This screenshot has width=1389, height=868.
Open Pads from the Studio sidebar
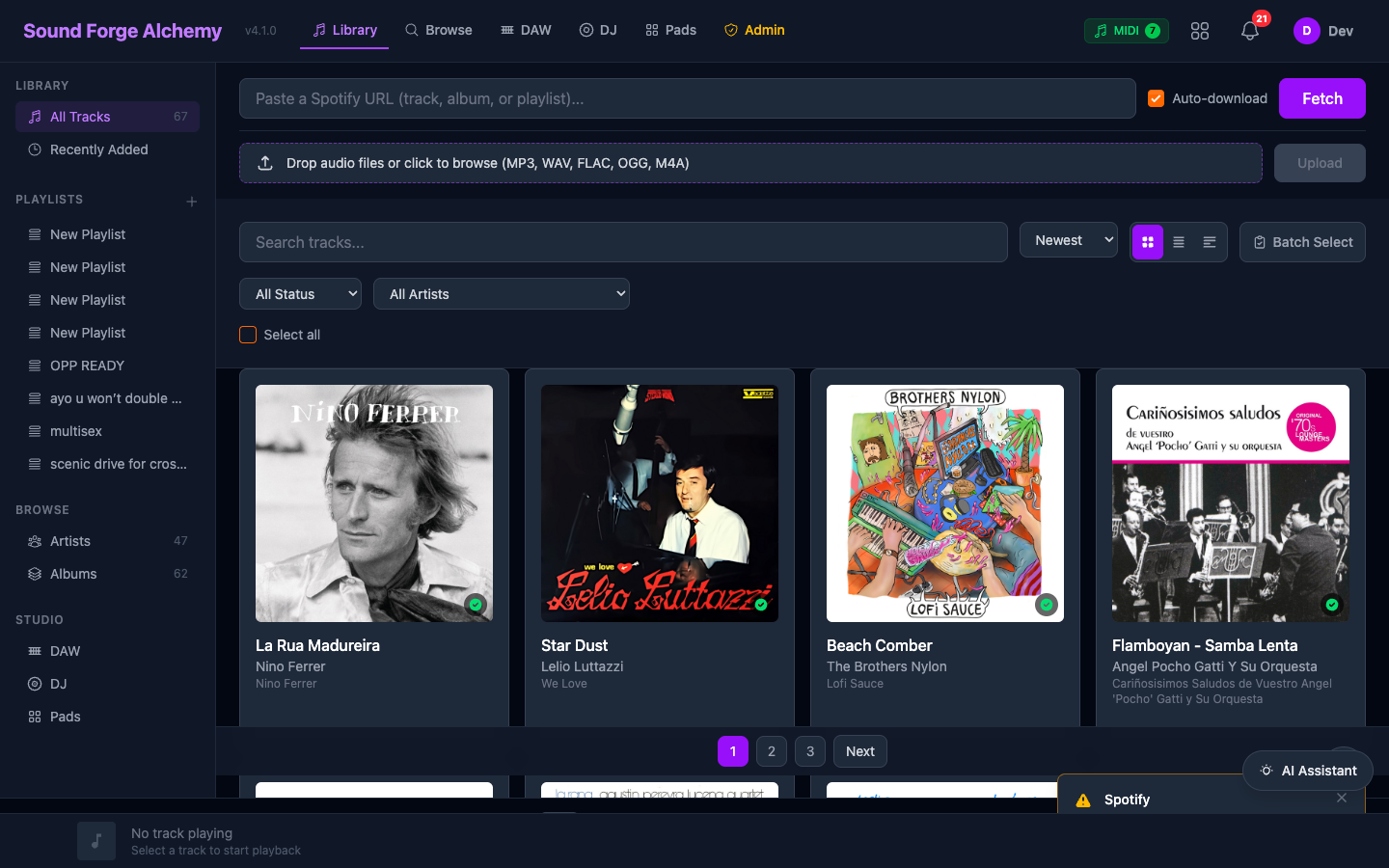coord(63,717)
